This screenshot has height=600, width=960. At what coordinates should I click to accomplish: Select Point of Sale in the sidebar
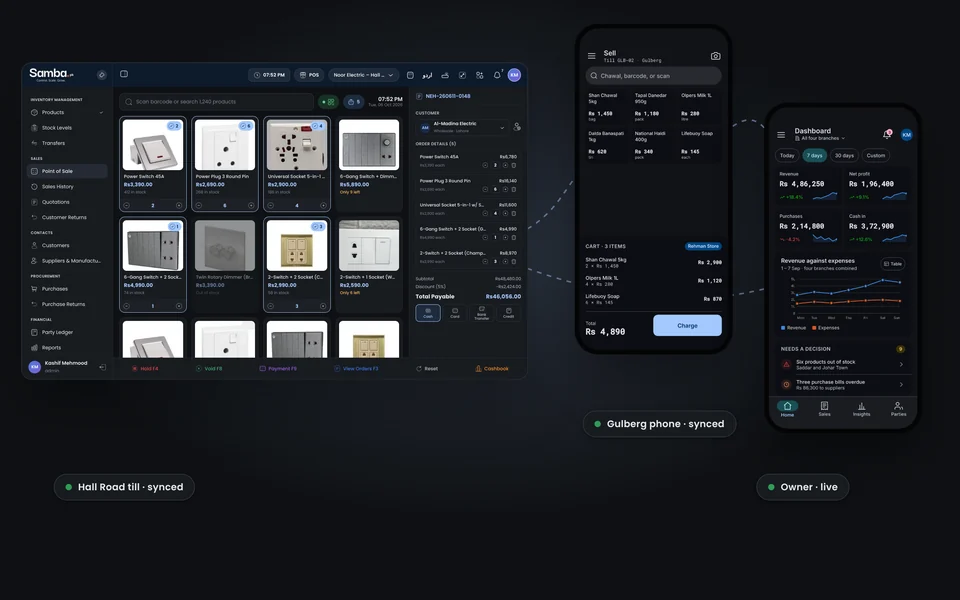(x=67, y=171)
